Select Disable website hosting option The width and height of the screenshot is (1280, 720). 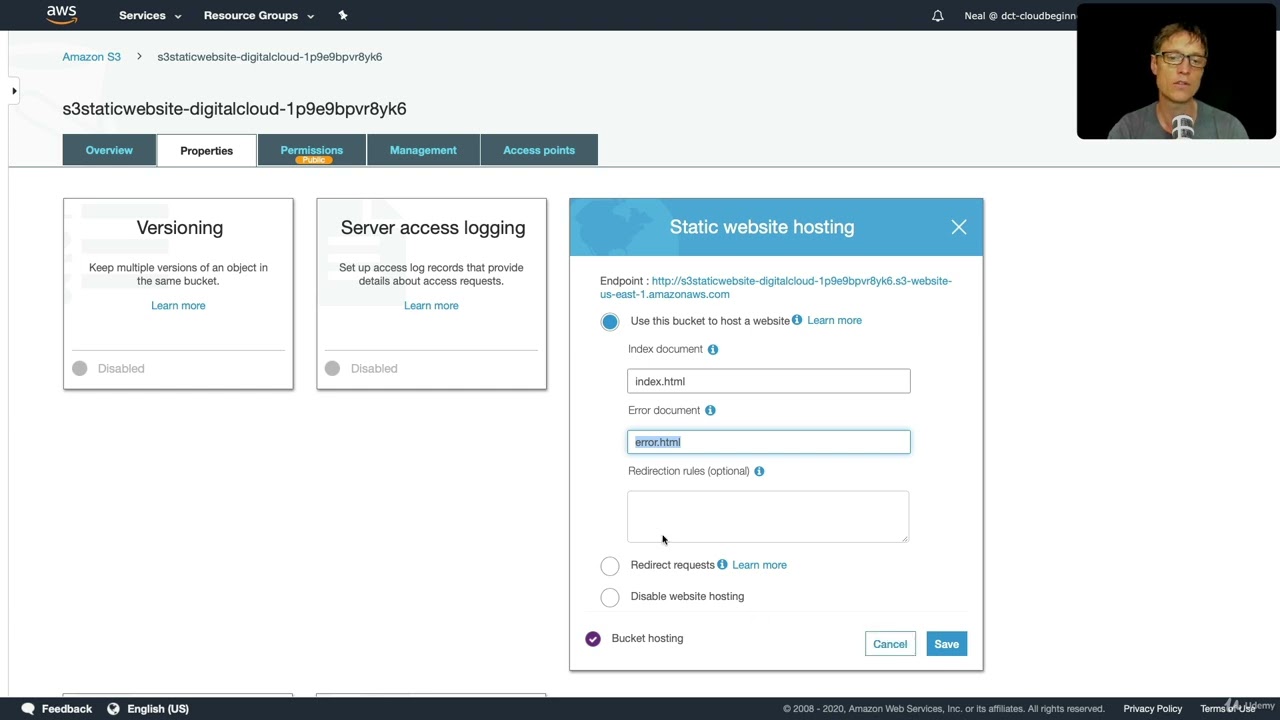610,597
